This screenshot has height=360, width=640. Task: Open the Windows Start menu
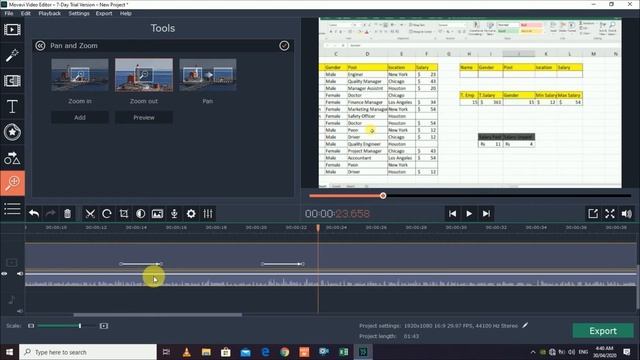coord(9,352)
